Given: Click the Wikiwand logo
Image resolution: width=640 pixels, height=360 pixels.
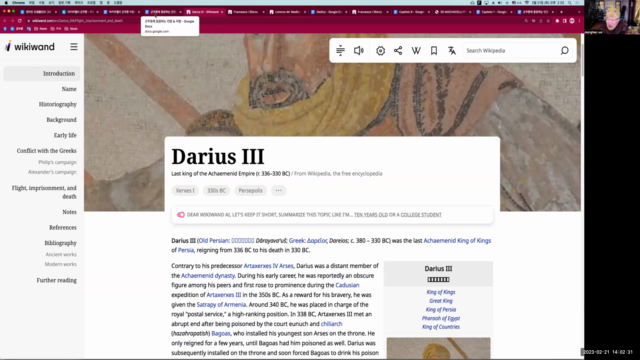Looking at the screenshot, I should tap(29, 47).
